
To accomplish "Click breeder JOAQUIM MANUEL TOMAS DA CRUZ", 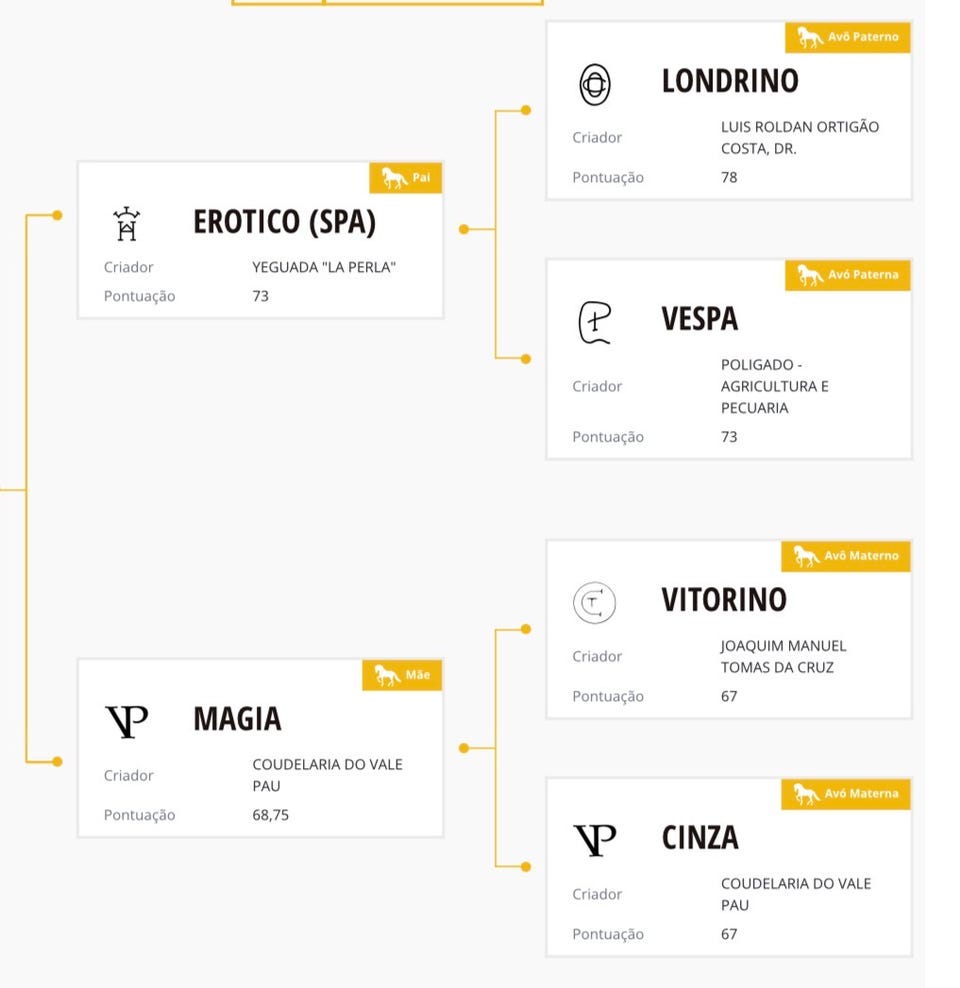I will coord(783,657).
